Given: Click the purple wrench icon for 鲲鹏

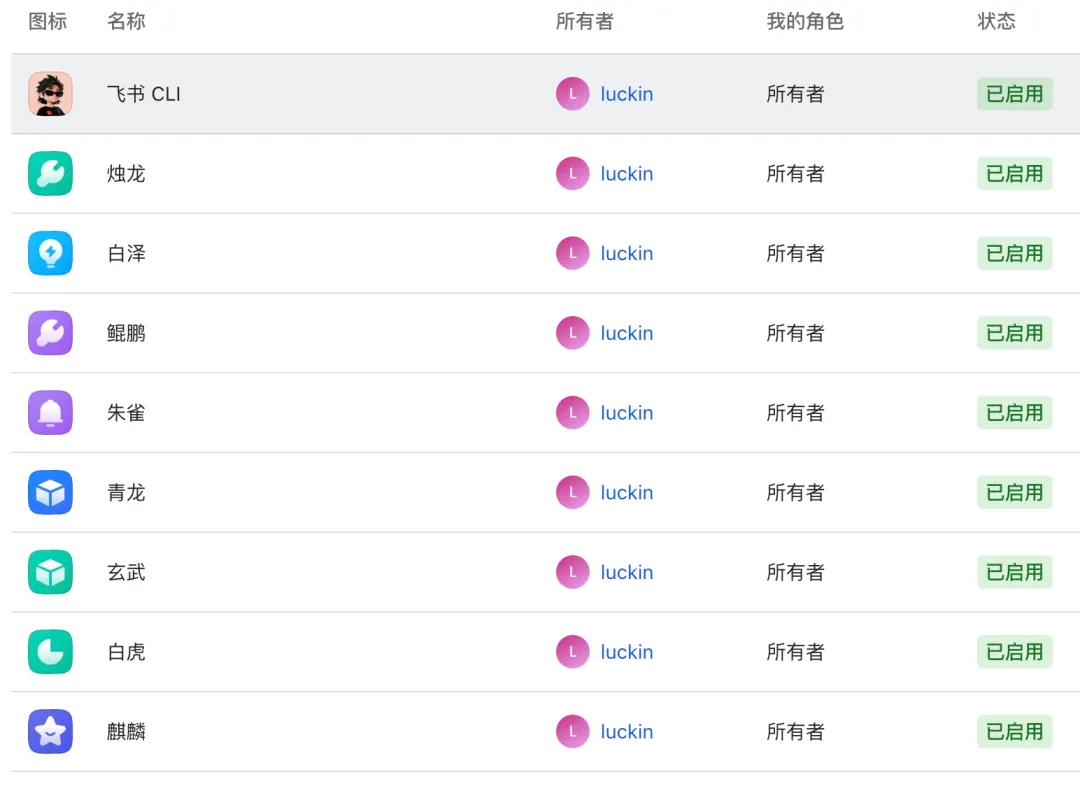Looking at the screenshot, I should click(x=50, y=333).
